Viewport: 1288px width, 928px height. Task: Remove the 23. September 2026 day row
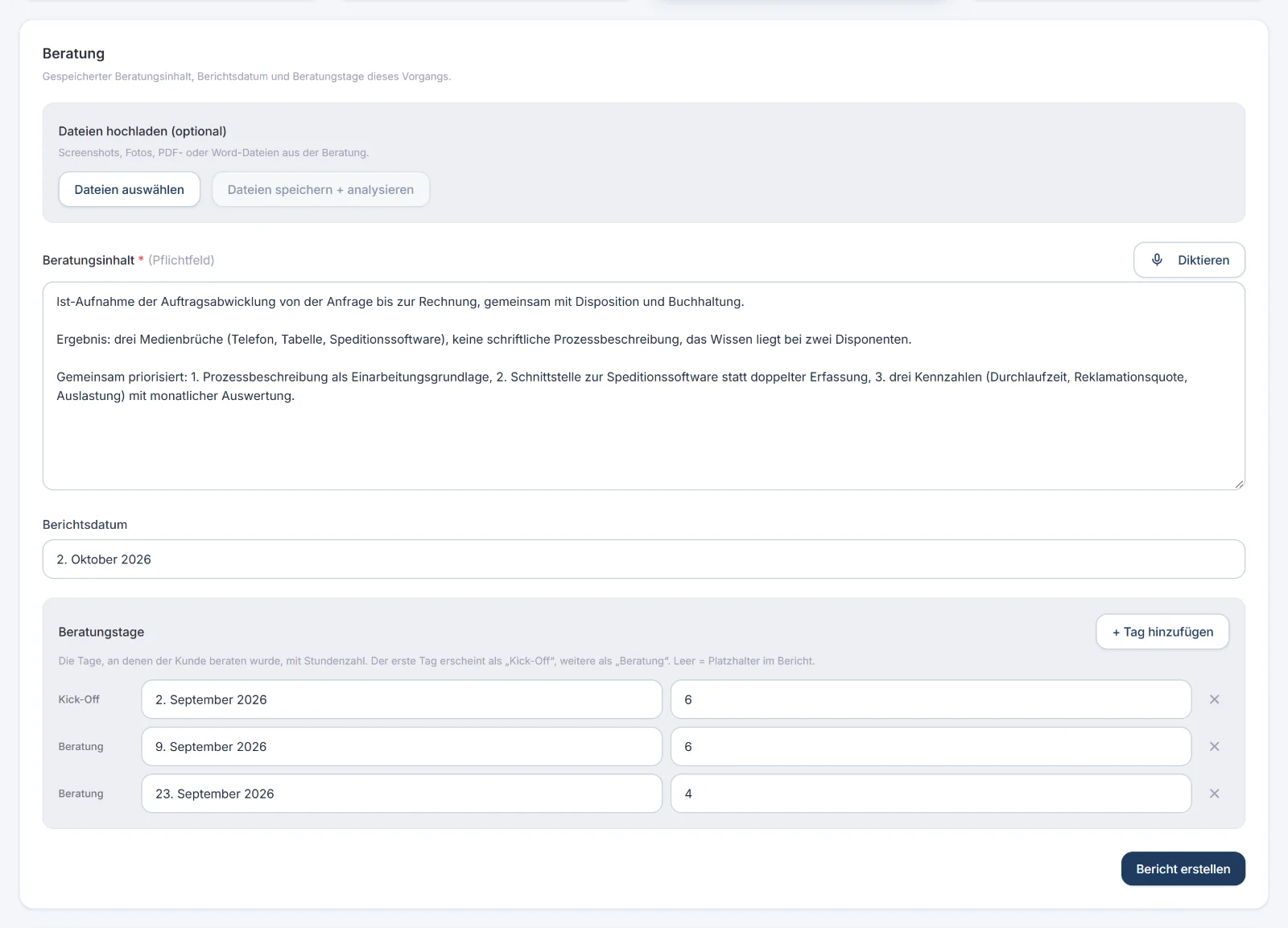click(1215, 794)
